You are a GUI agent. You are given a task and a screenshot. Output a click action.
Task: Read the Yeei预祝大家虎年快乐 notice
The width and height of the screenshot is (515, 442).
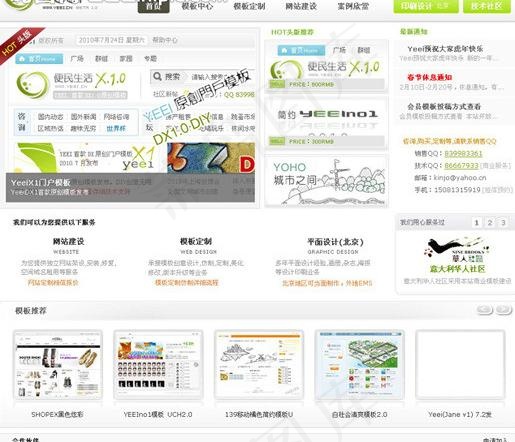[x=445, y=49]
